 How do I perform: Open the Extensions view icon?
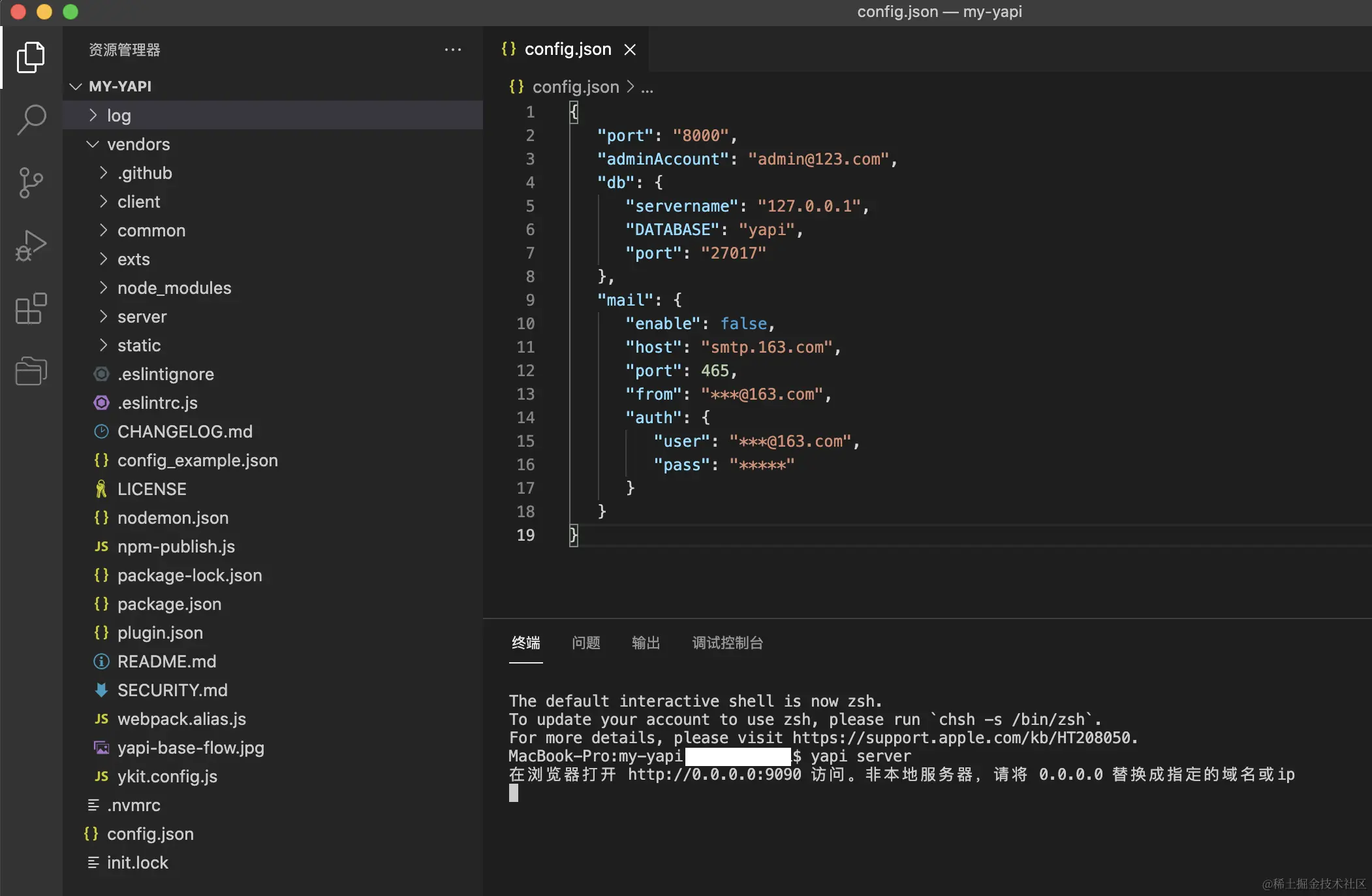pyautogui.click(x=31, y=308)
